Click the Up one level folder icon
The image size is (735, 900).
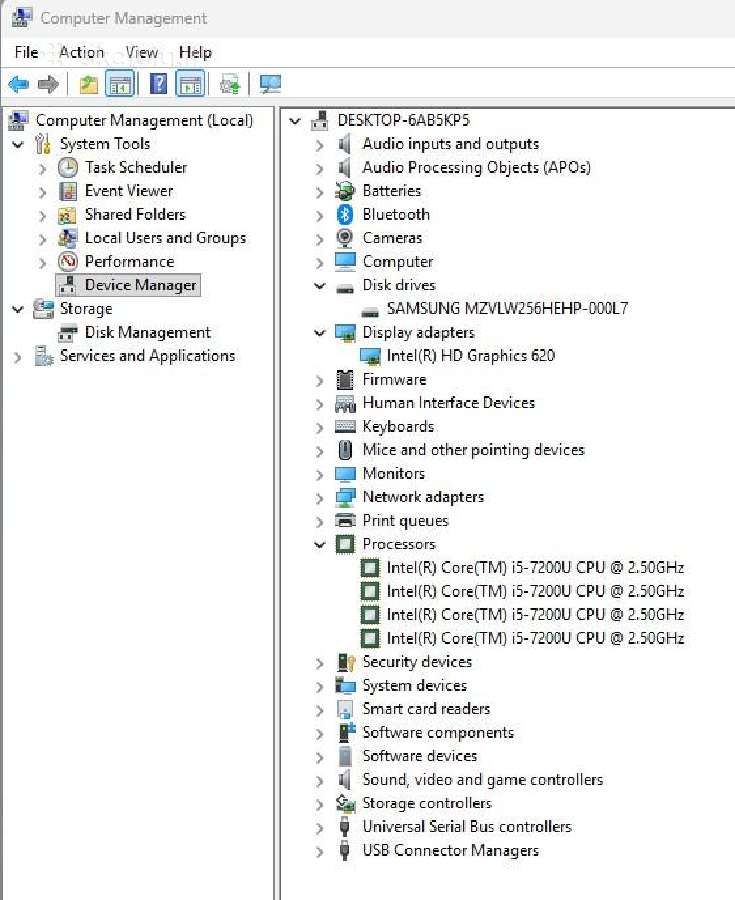pos(88,85)
